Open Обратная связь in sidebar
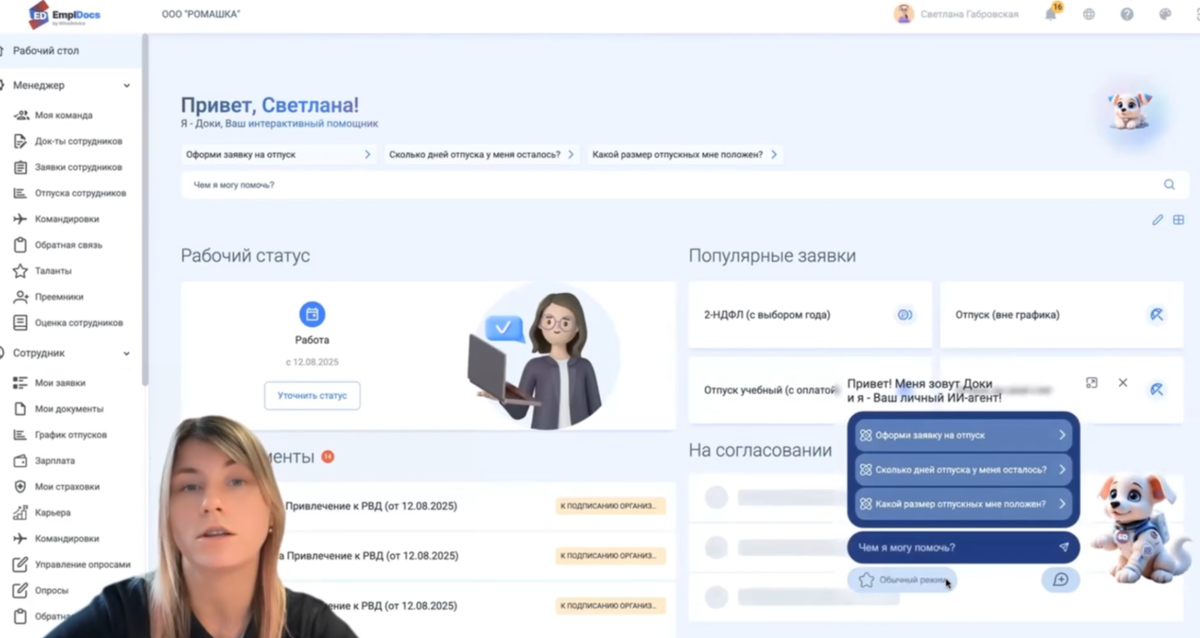 tap(69, 245)
